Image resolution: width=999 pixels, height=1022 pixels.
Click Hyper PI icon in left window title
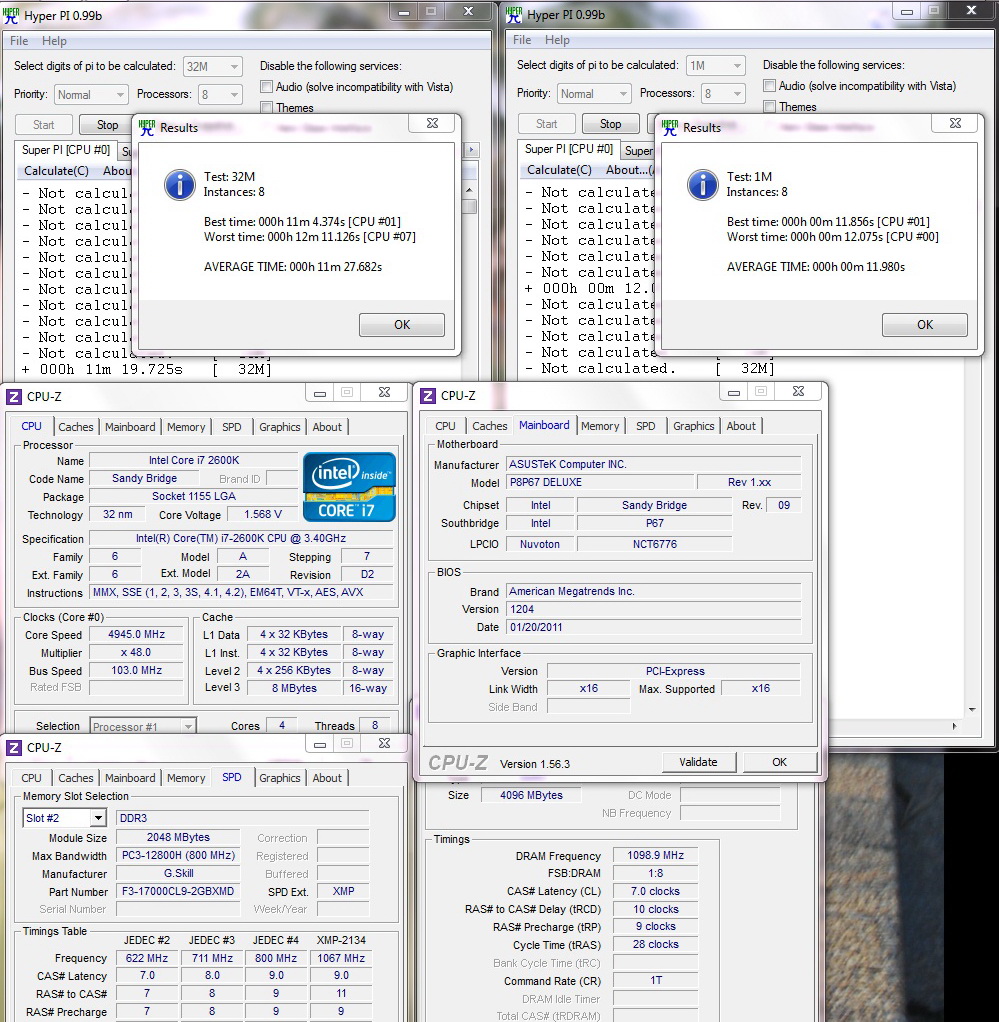11,15
